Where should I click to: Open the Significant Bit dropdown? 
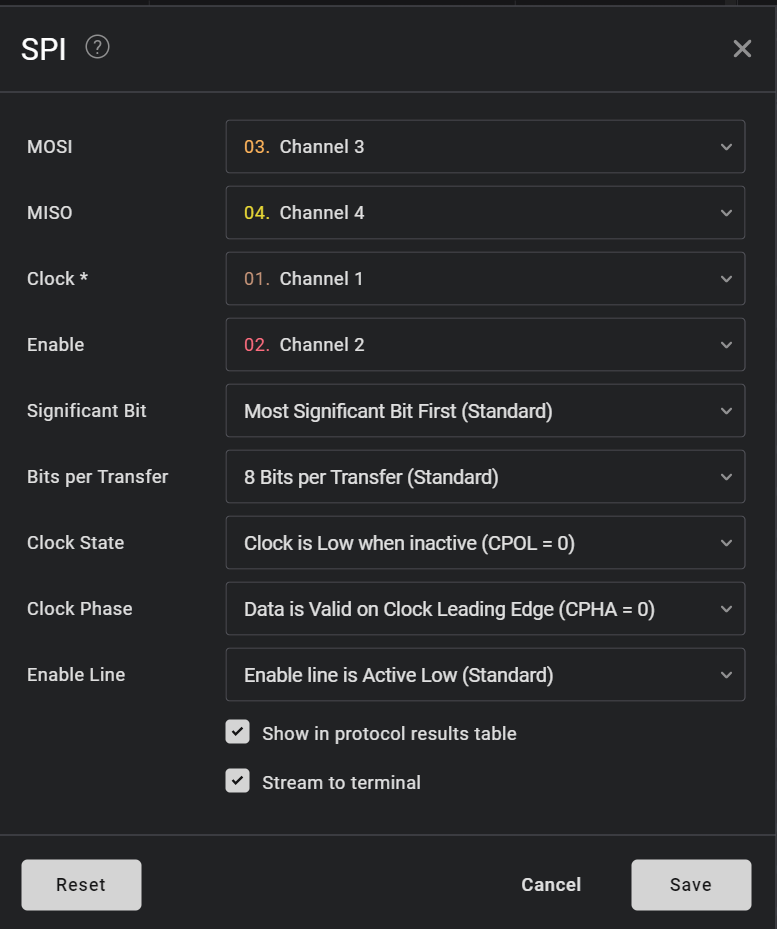485,411
